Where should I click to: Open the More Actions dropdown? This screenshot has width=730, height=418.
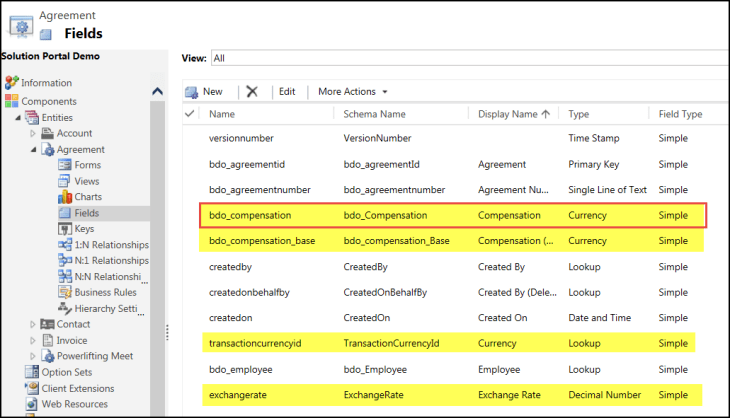352,91
